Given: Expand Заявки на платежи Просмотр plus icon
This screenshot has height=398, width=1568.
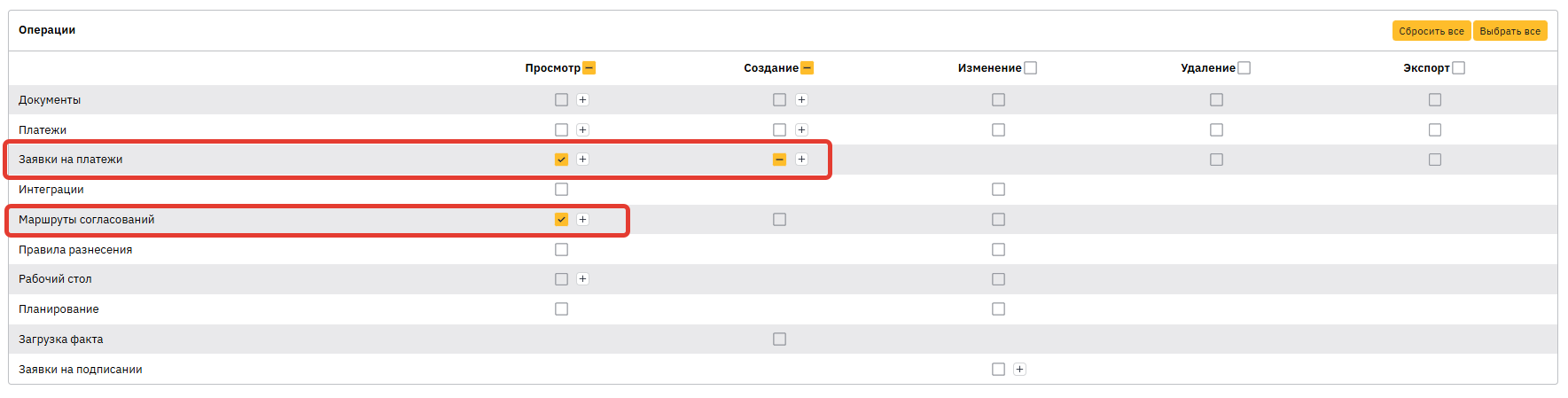Looking at the screenshot, I should [582, 160].
